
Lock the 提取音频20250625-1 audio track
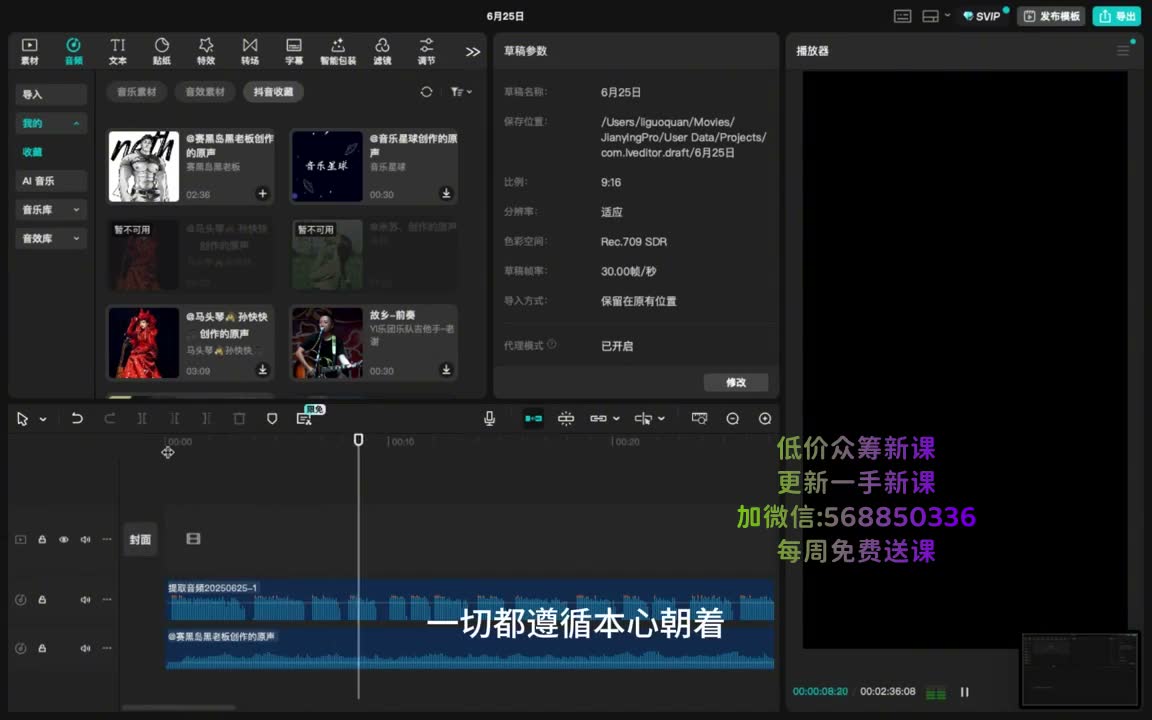pyautogui.click(x=42, y=600)
